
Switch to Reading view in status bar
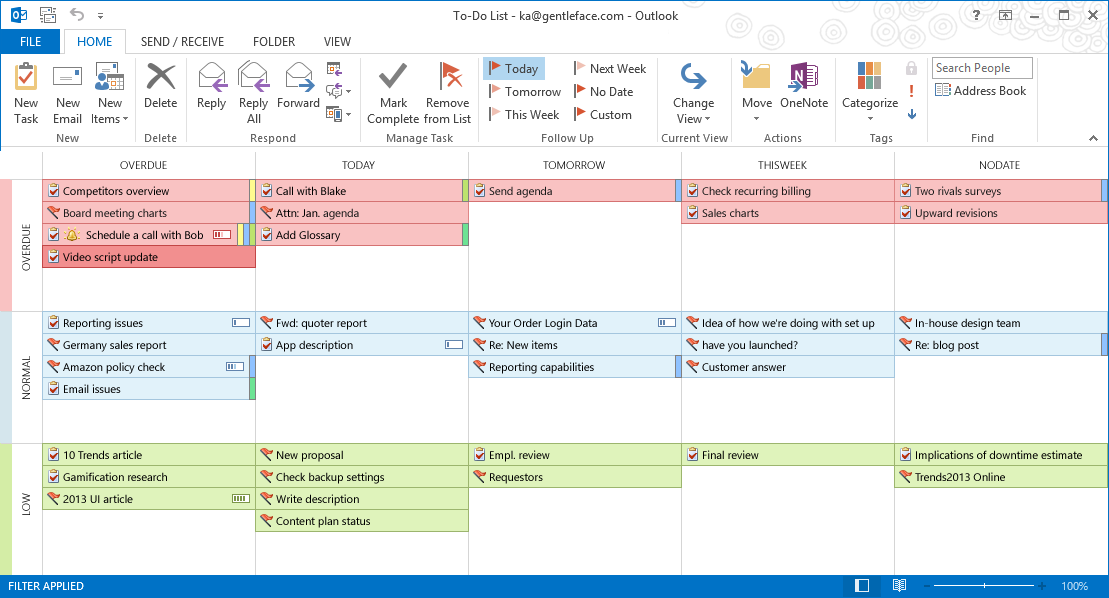pyautogui.click(x=899, y=586)
